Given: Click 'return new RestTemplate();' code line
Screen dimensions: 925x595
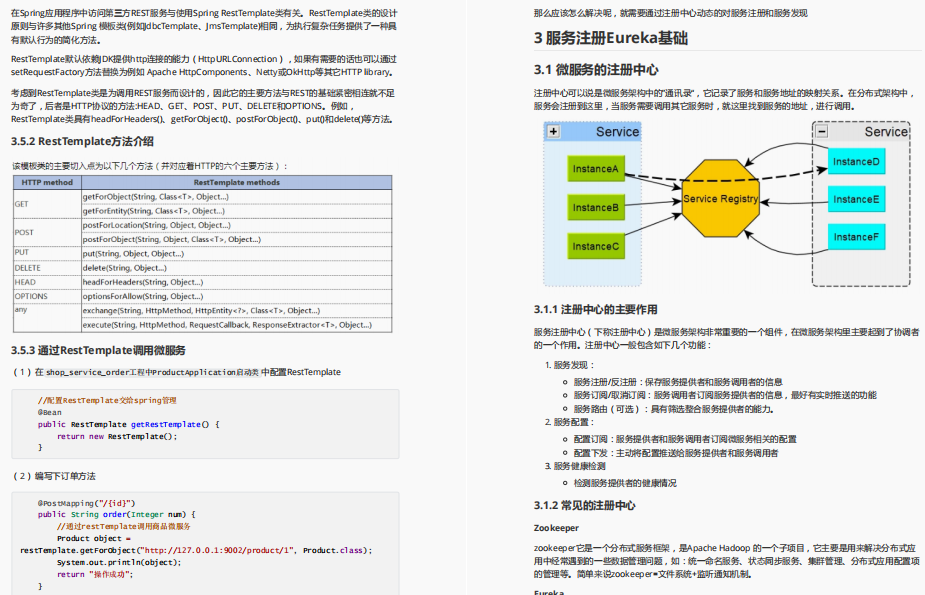Looking at the screenshot, I should (x=117, y=436).
